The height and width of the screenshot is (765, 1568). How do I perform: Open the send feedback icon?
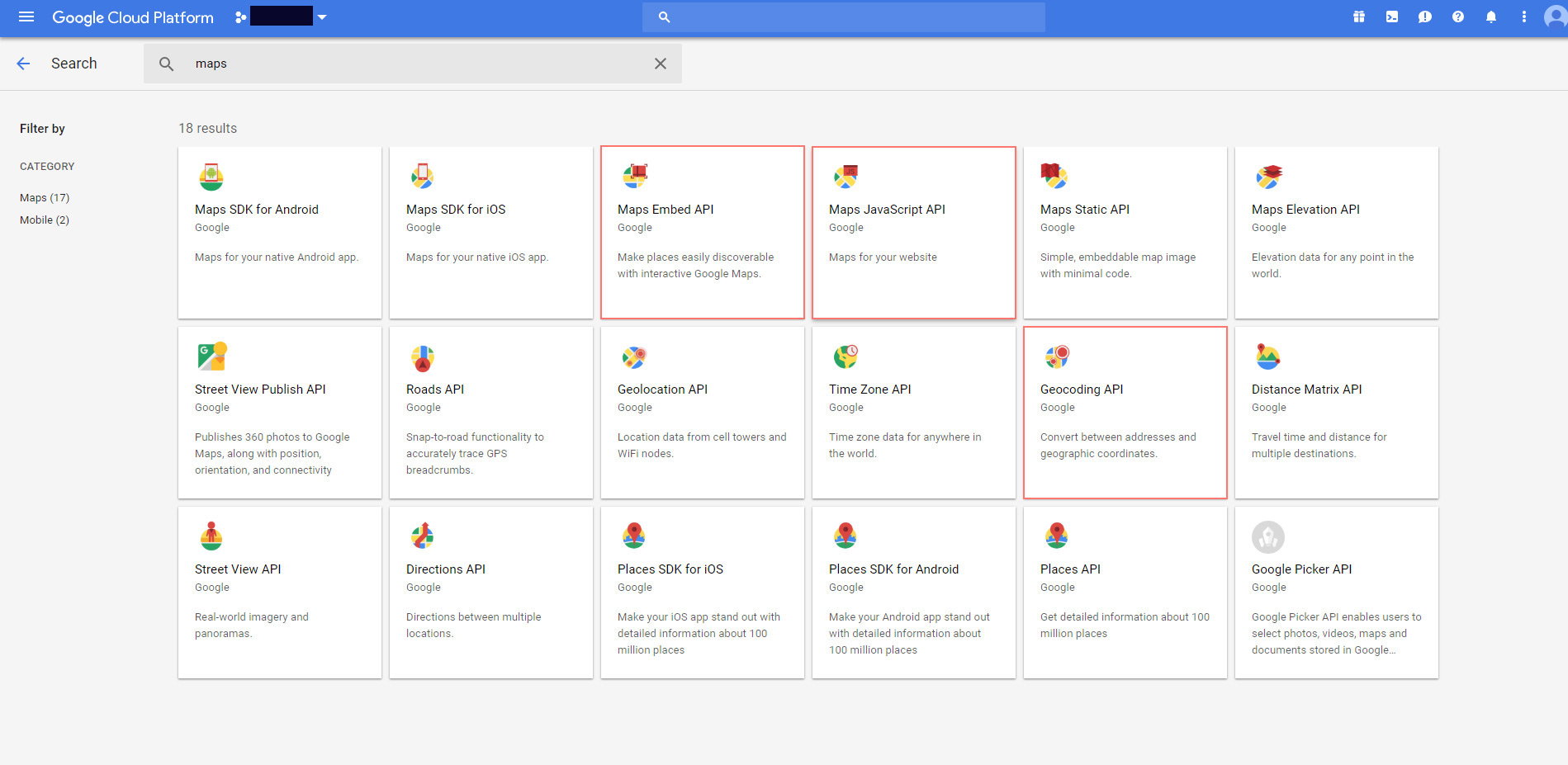1425,17
